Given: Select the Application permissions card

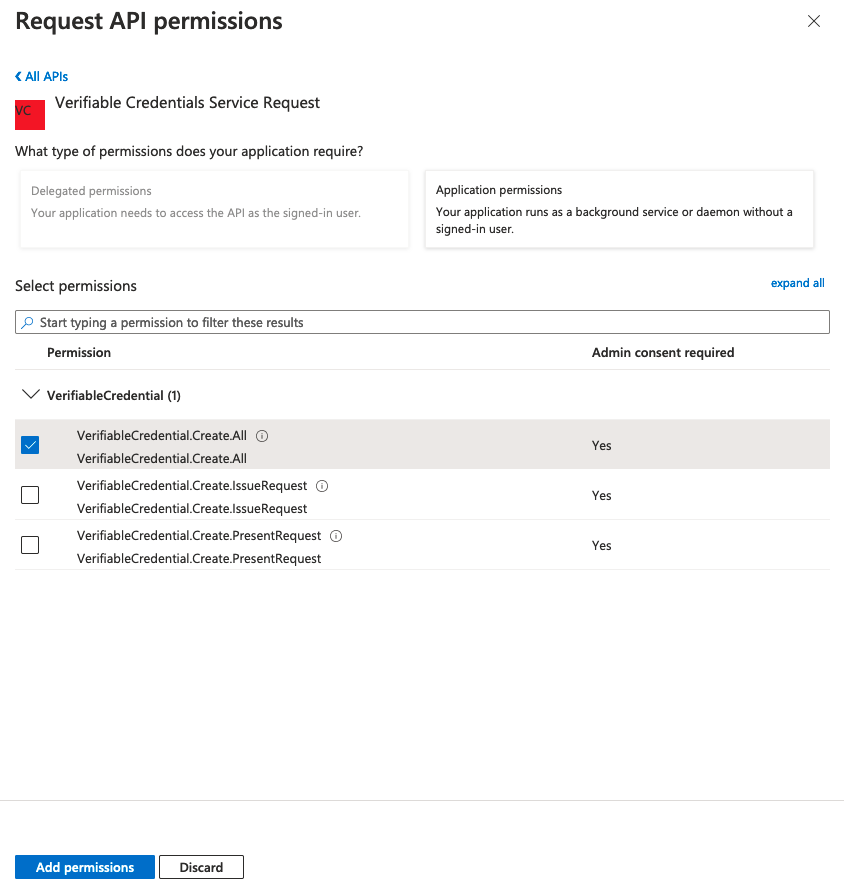Looking at the screenshot, I should pyautogui.click(x=619, y=209).
